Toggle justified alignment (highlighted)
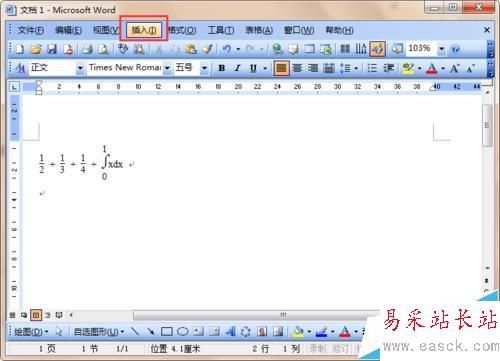Image resolution: width=500 pixels, height=361 pixels. 281,68
